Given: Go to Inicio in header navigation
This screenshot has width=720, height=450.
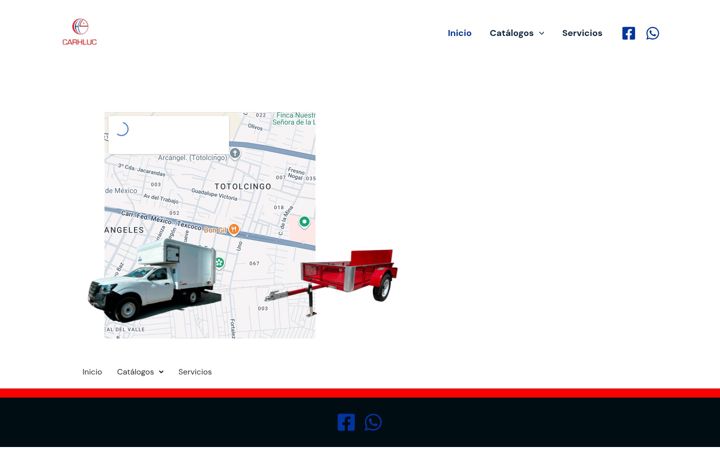Looking at the screenshot, I should tap(460, 33).
